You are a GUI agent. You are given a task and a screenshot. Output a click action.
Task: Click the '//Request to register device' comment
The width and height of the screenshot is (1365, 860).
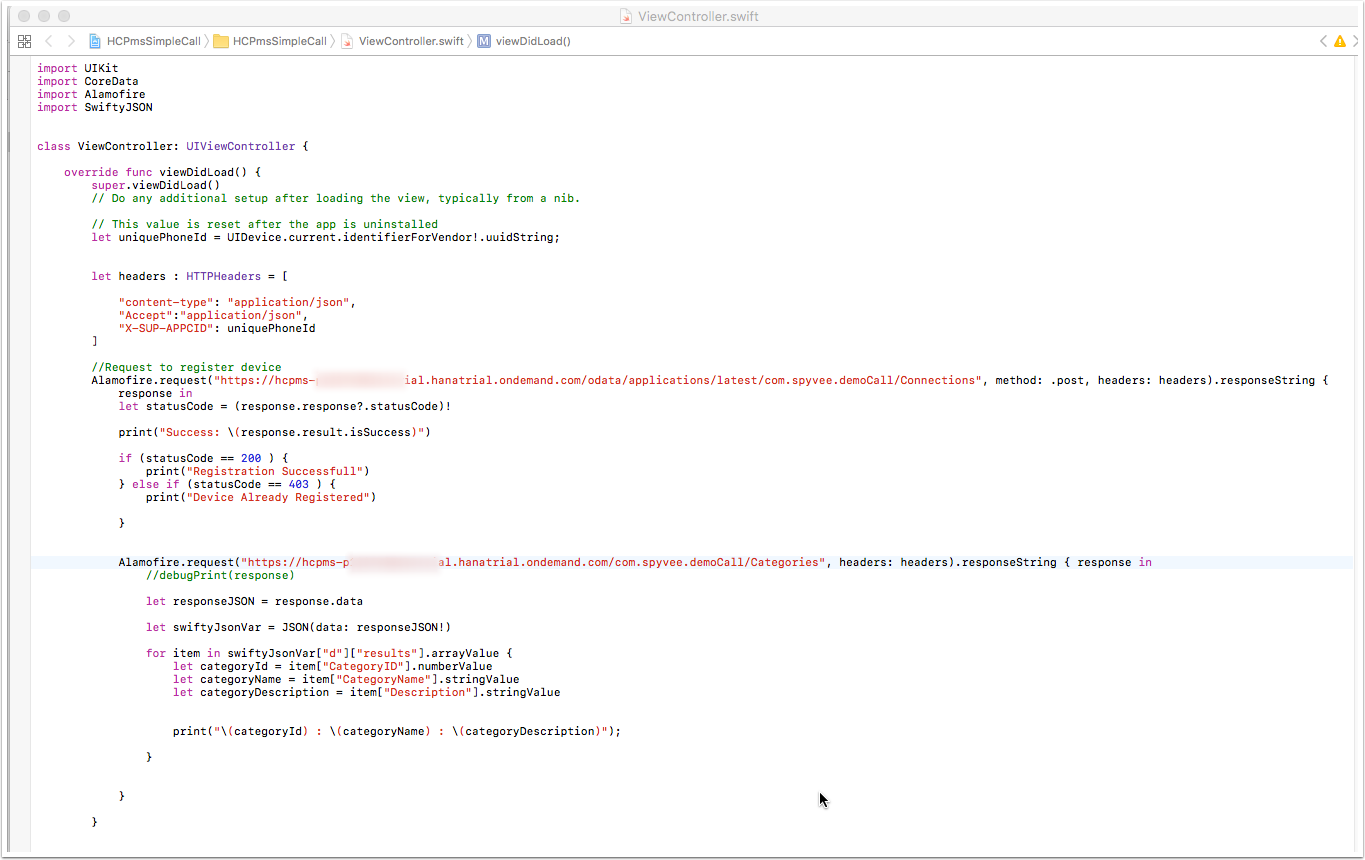tap(186, 367)
